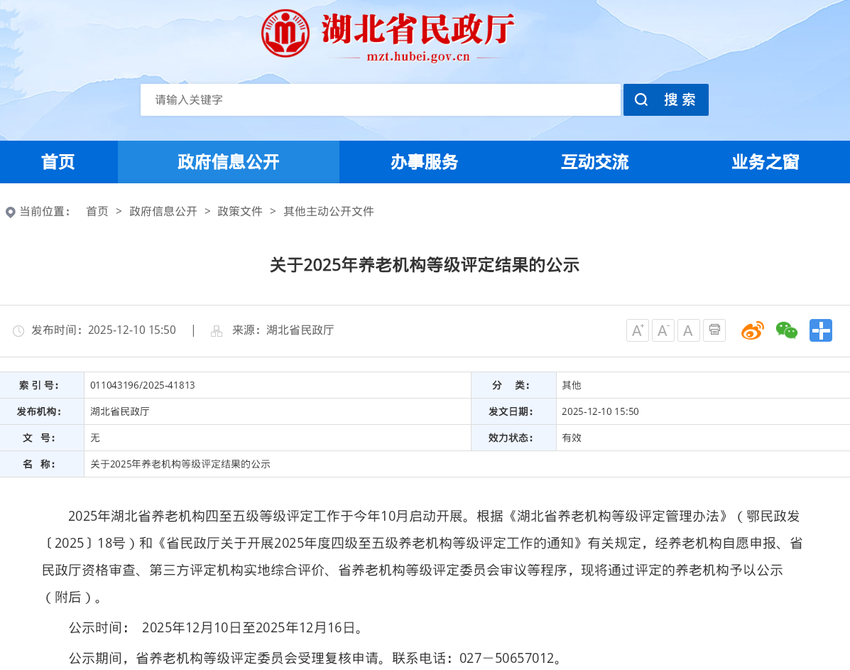
Task: Decrease font size with the A- control
Action: pos(663,329)
